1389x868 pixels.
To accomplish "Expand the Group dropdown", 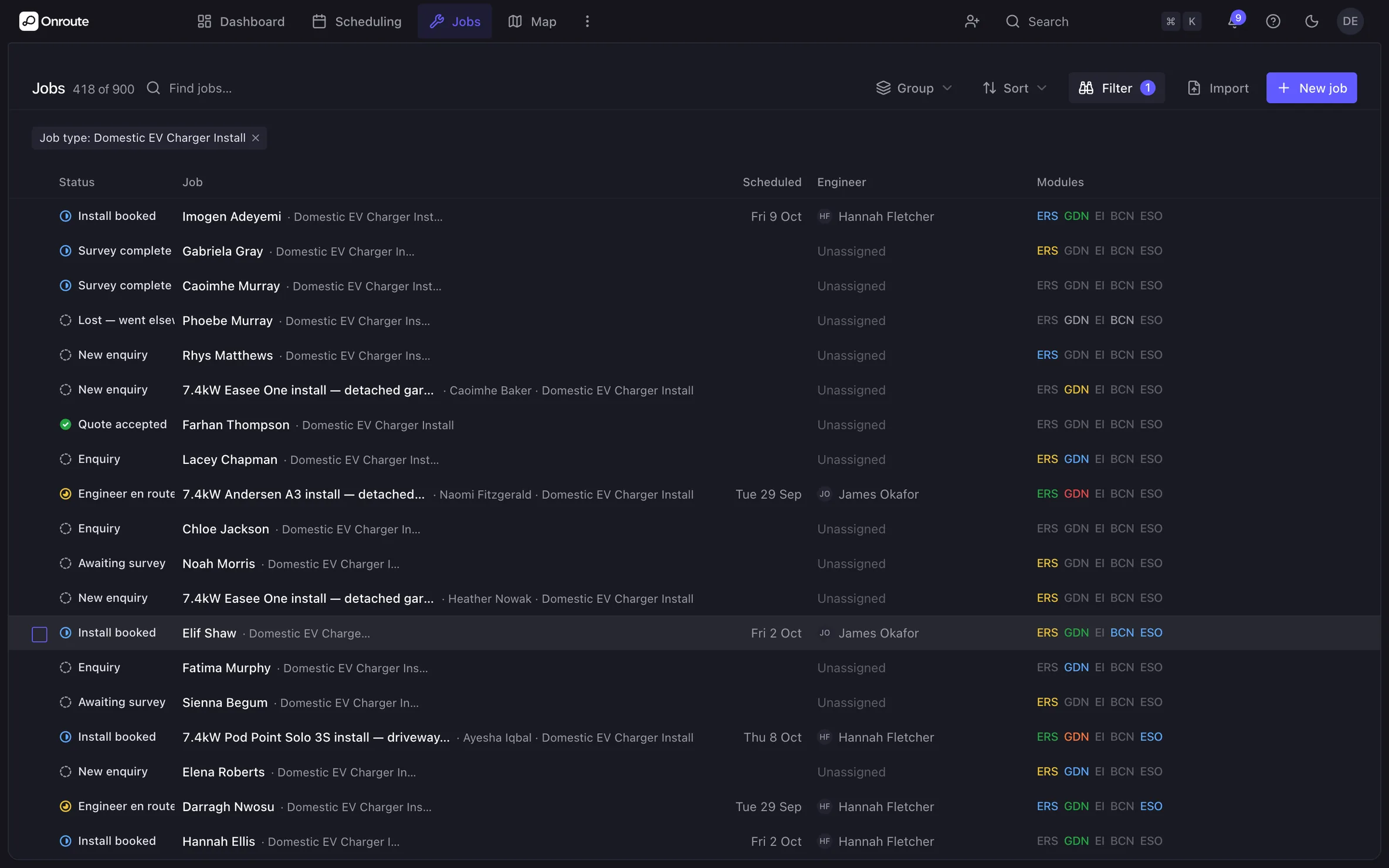I will click(x=914, y=88).
